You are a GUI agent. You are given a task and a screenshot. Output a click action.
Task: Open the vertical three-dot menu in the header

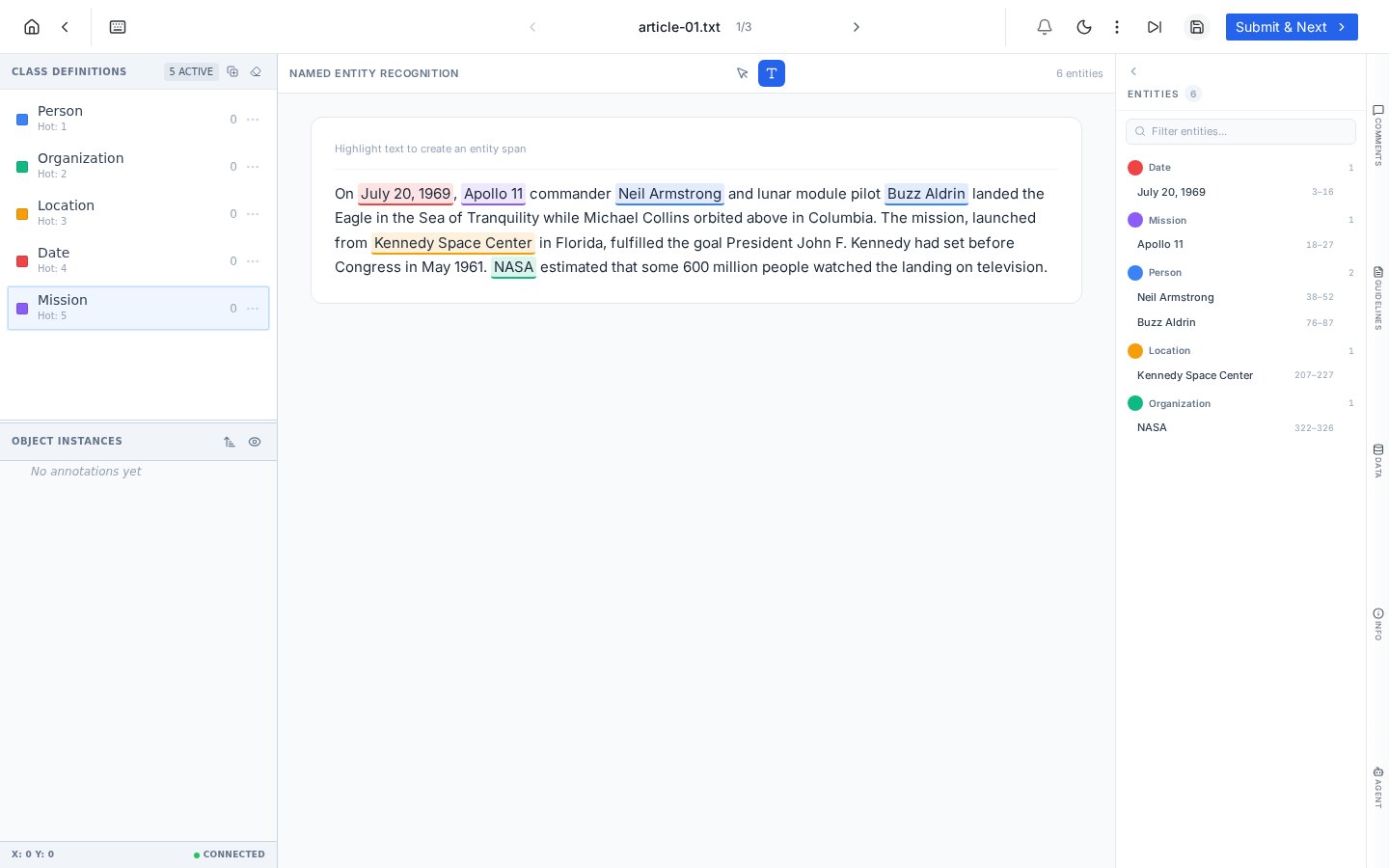(x=1117, y=27)
